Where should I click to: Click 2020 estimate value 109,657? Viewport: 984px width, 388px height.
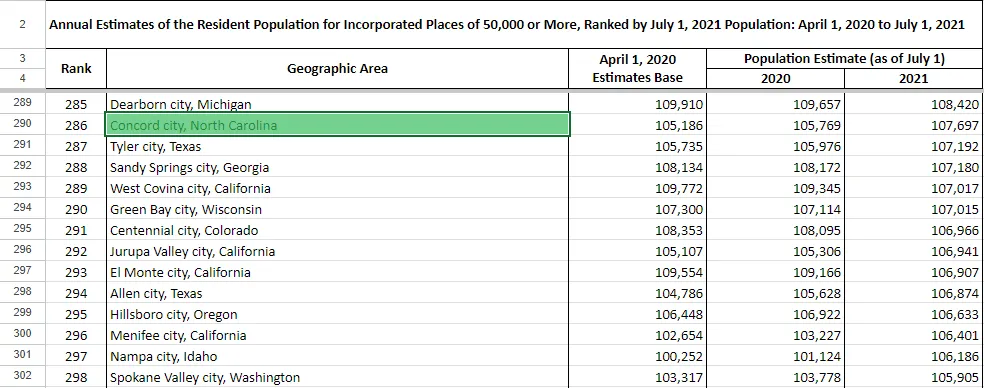point(776,104)
